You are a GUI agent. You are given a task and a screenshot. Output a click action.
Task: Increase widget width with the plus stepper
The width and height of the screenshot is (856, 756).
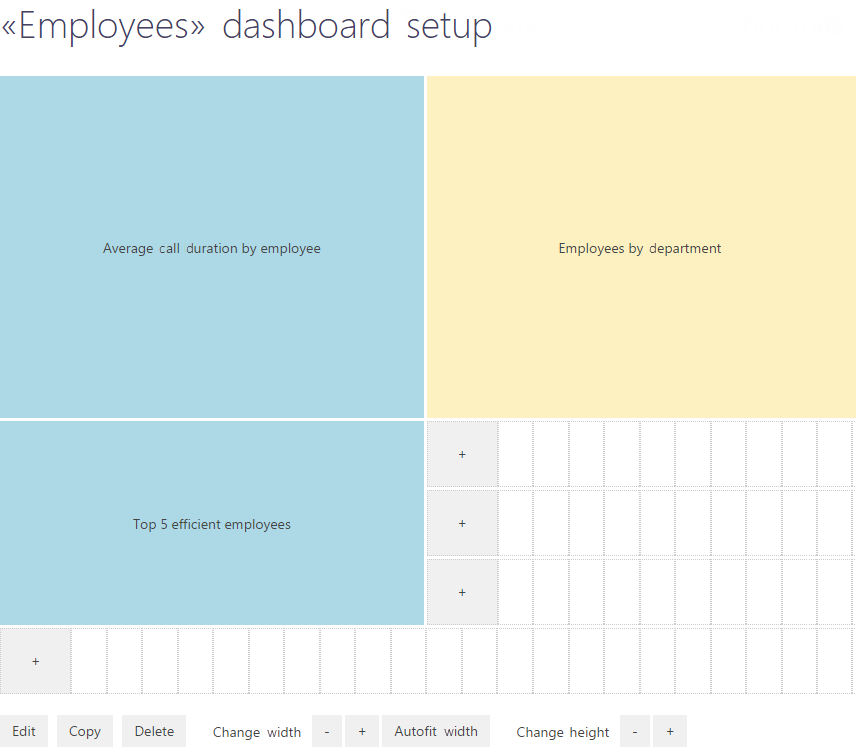pos(361,731)
